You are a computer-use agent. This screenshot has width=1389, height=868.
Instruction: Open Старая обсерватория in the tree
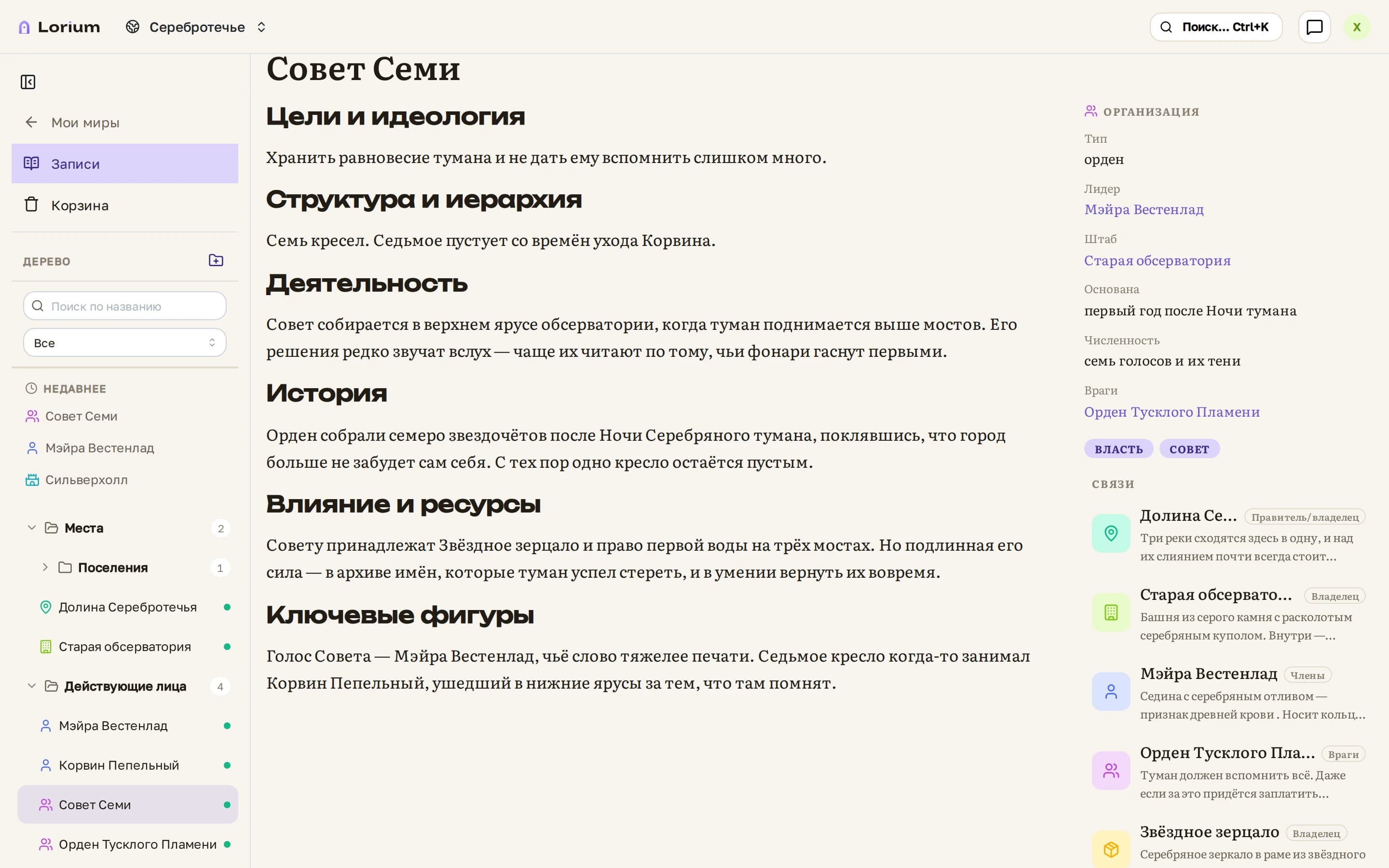coord(127,646)
